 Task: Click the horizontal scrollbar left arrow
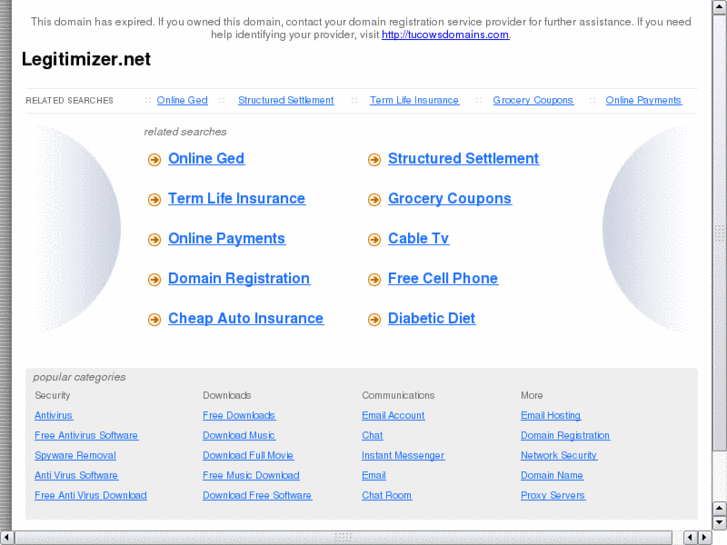[x=7, y=537]
